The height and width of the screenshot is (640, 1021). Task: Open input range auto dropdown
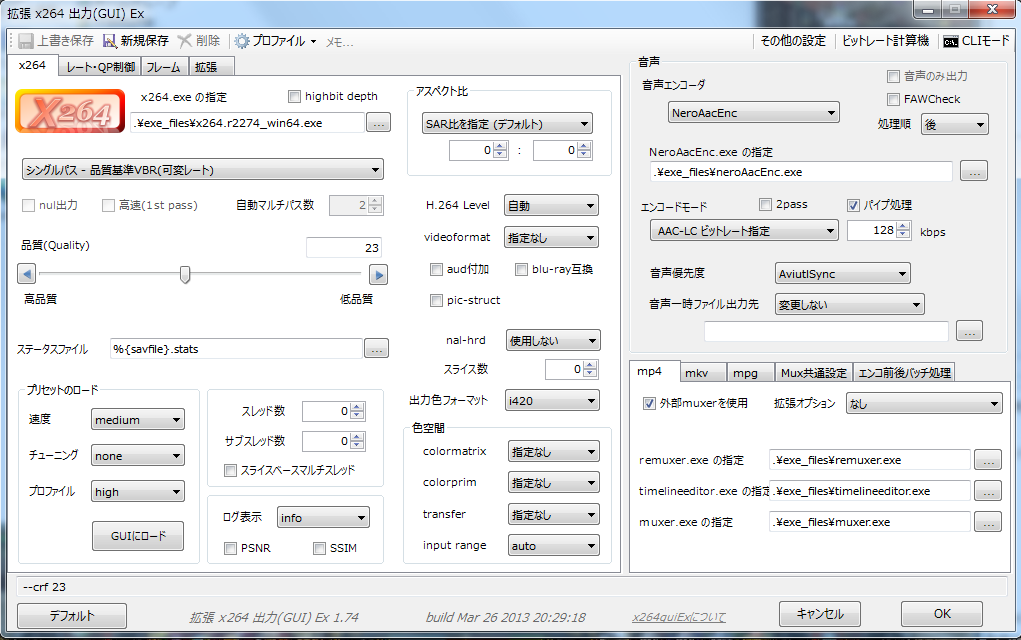tap(553, 546)
